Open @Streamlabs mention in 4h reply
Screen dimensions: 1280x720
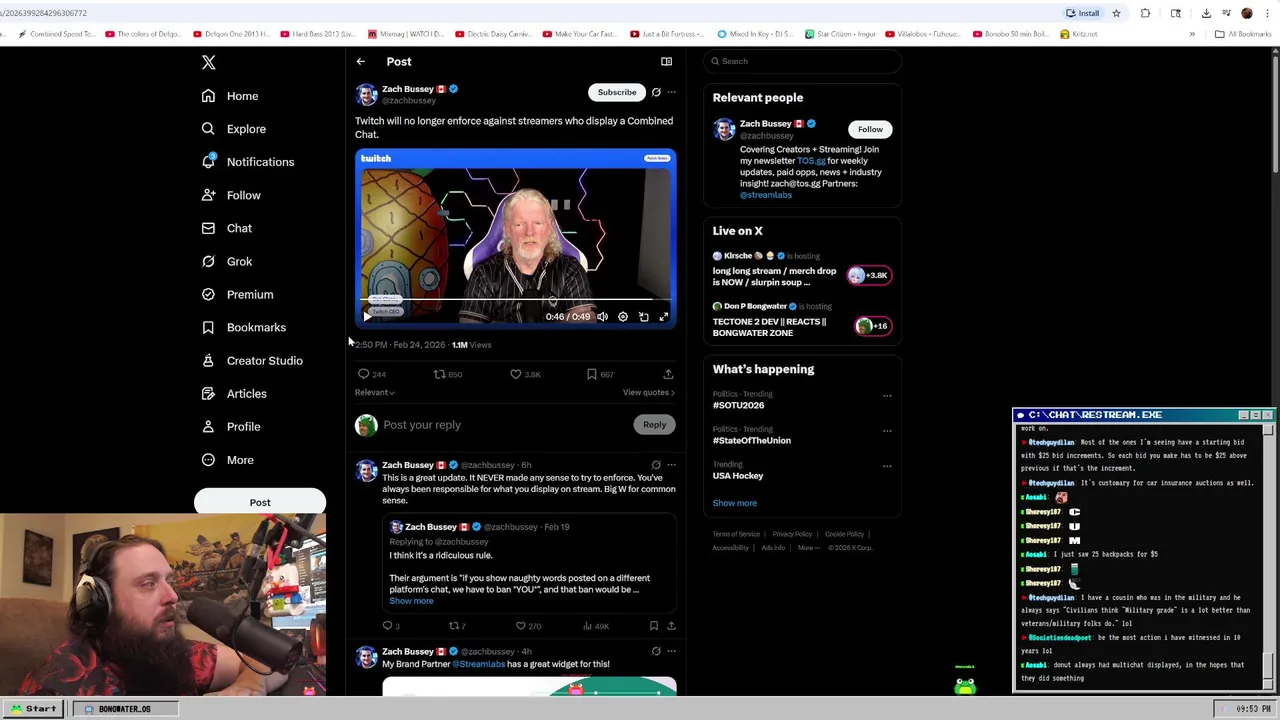point(478,664)
